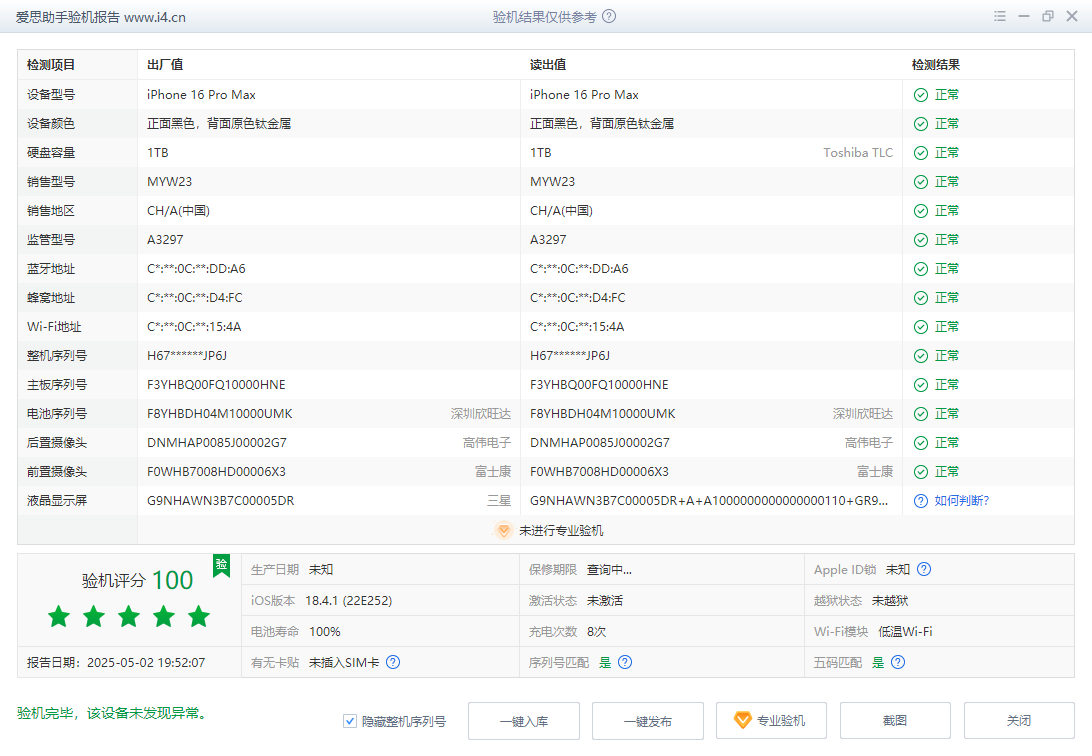The height and width of the screenshot is (756, 1092).
Task: Click the 越狱状态 未越狱 value
Action: [x=890, y=601]
